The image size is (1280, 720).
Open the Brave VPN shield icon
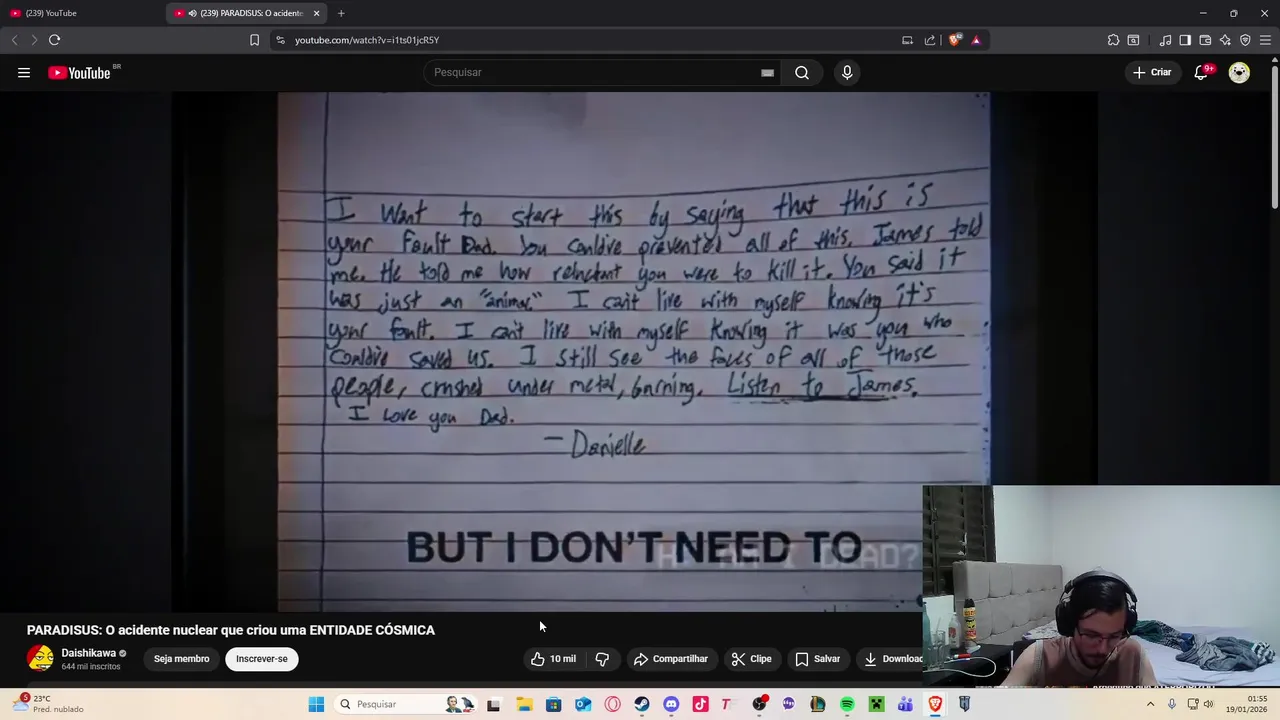click(x=1245, y=40)
